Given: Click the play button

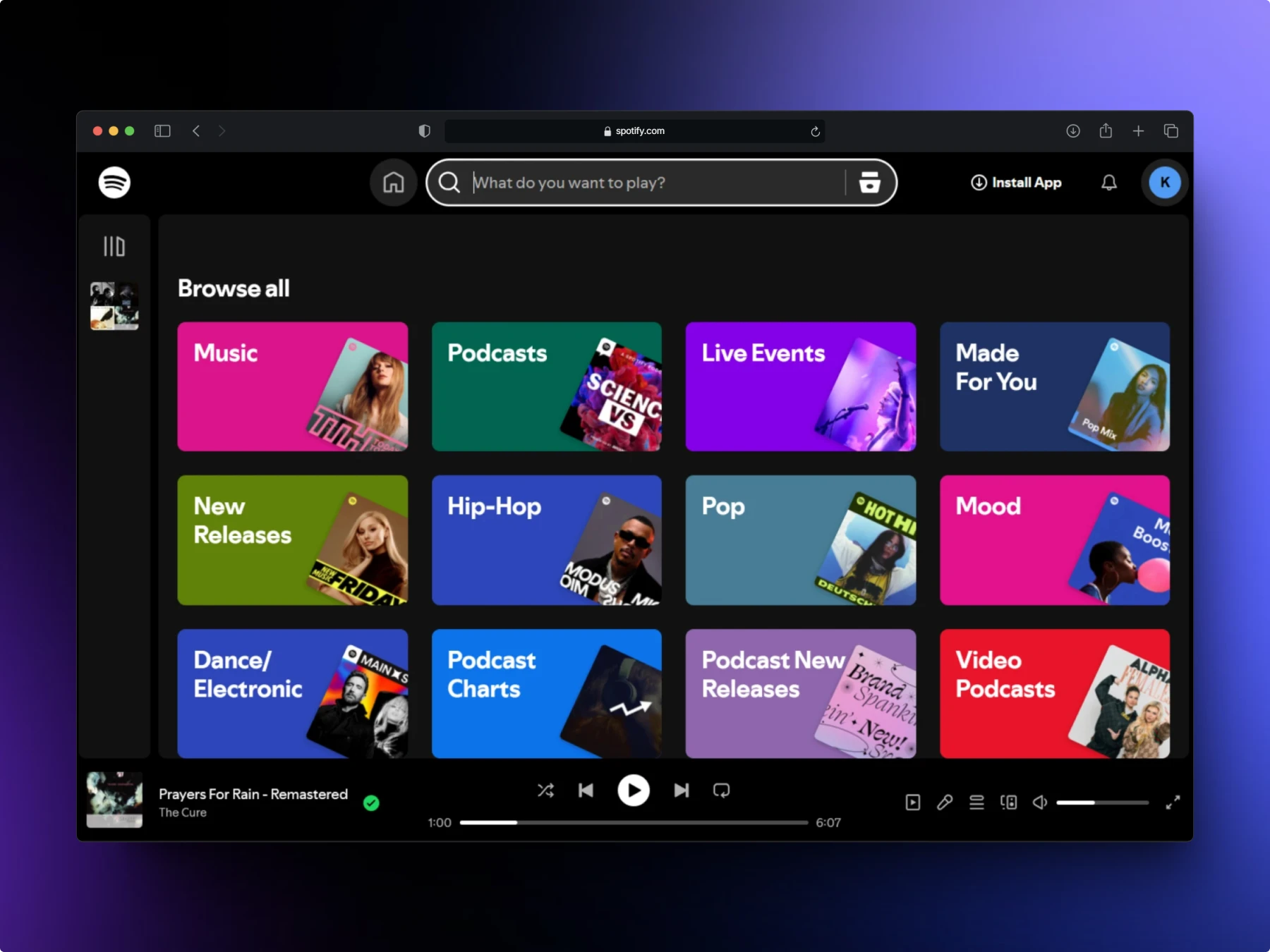Looking at the screenshot, I should (x=634, y=791).
